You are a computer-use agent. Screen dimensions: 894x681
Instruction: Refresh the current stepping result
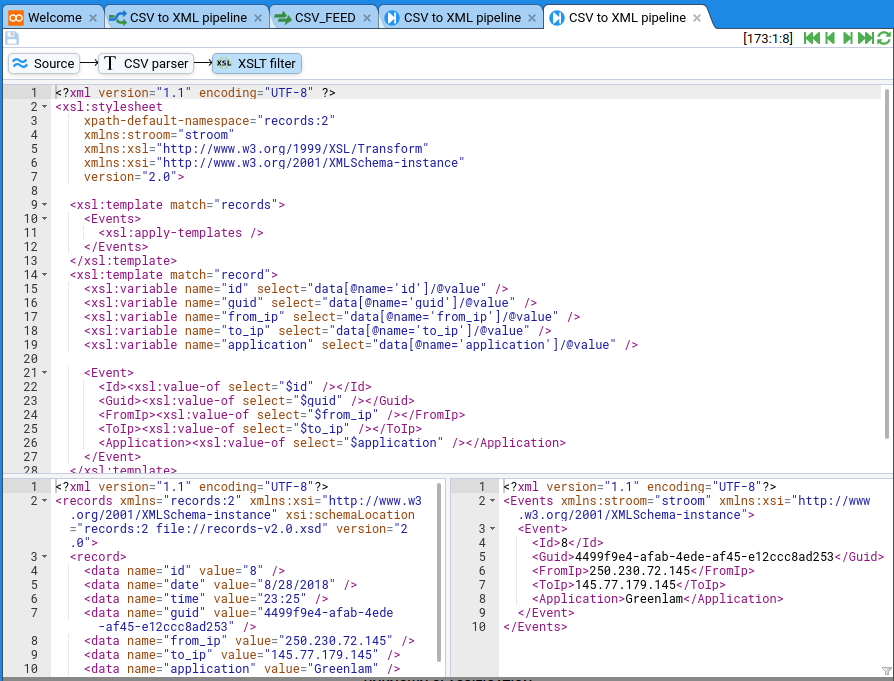pyautogui.click(x=883, y=38)
